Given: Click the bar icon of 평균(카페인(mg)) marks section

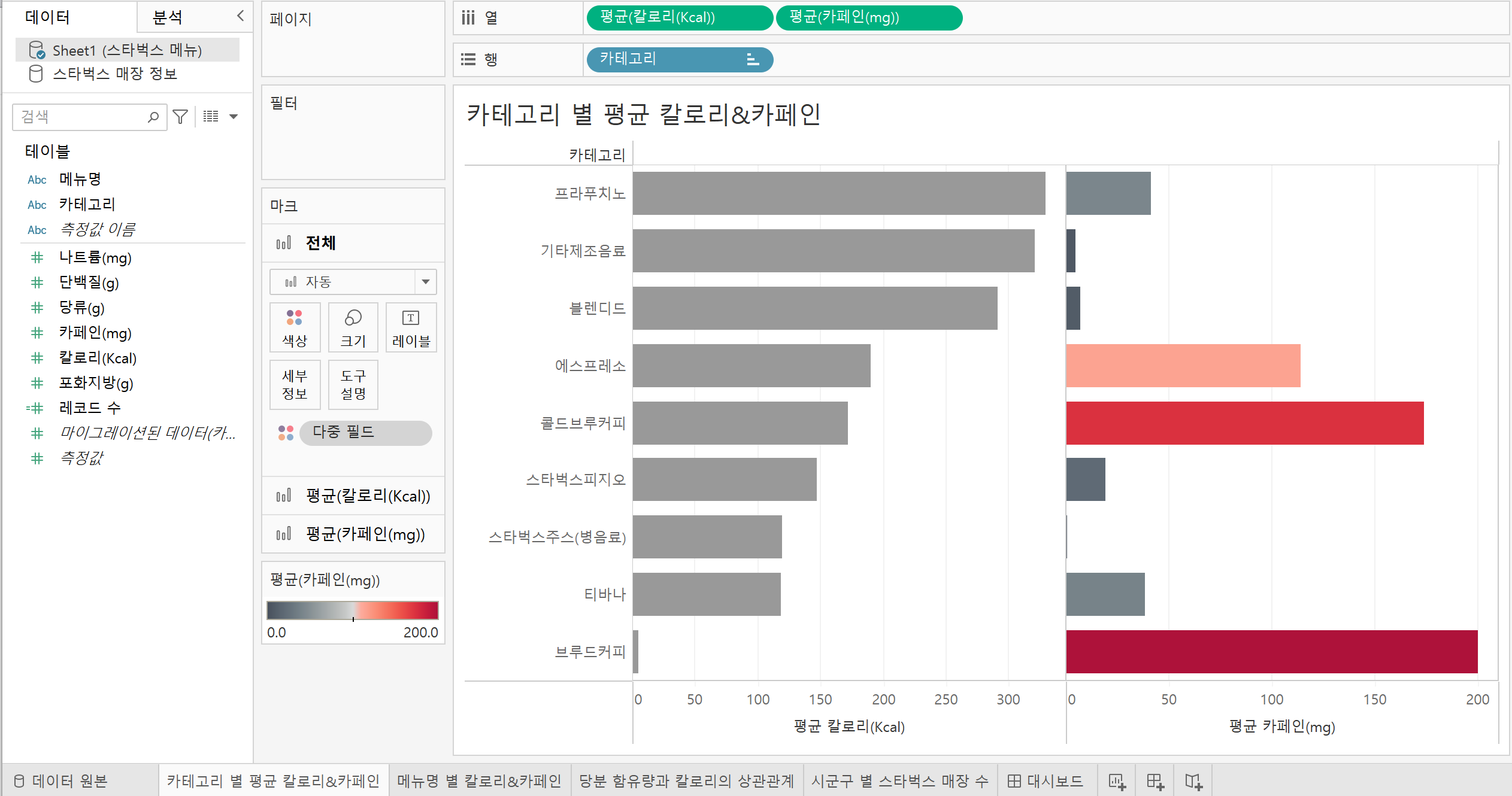Looking at the screenshot, I should tap(284, 534).
